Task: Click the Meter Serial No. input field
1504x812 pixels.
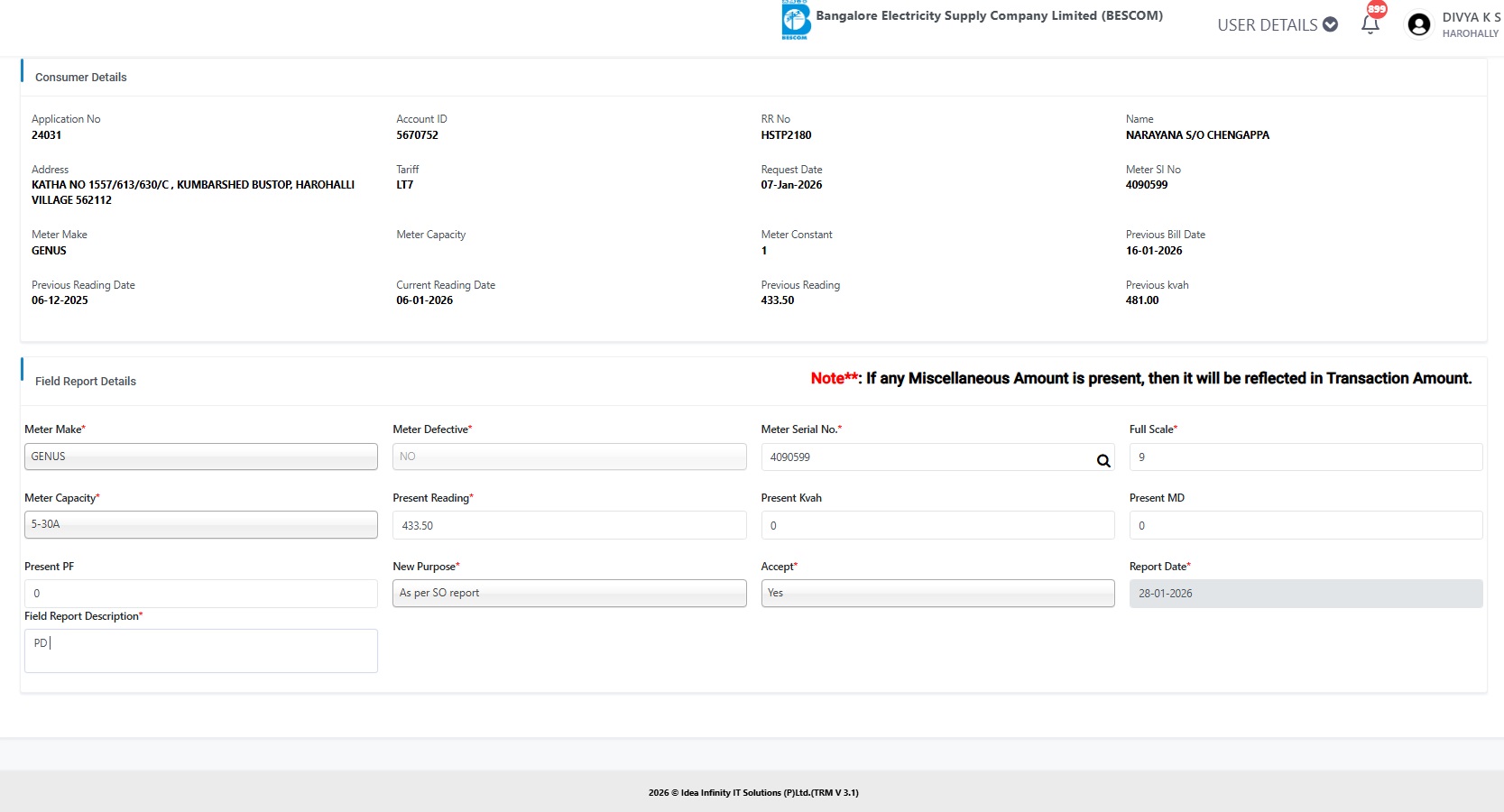Action: pos(925,457)
